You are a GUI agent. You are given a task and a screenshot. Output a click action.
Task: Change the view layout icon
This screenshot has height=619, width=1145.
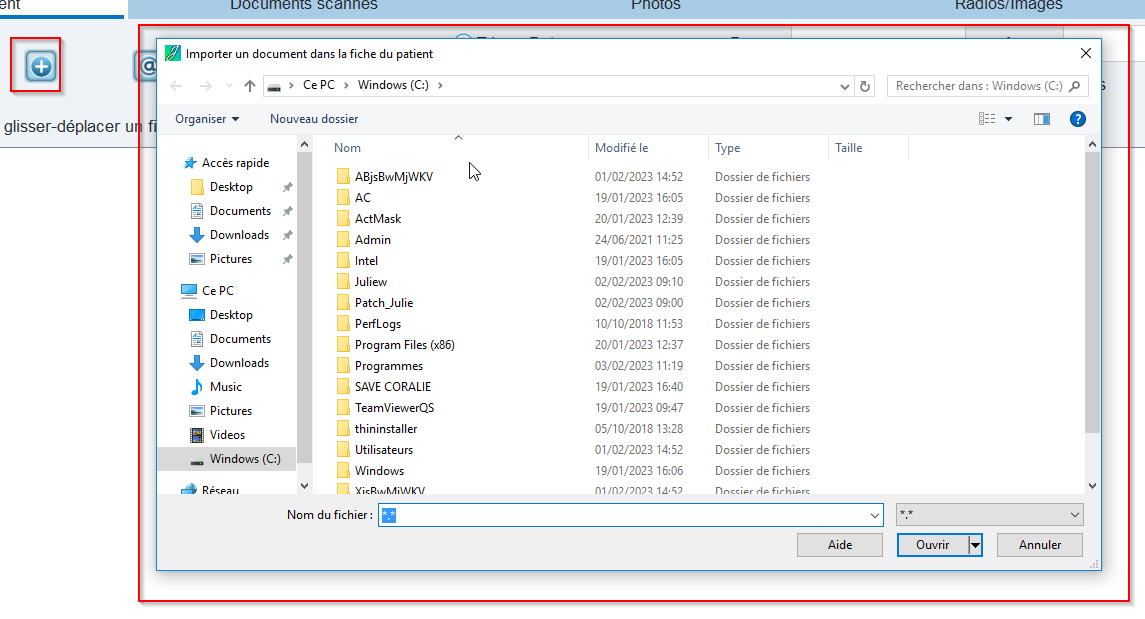tap(987, 119)
